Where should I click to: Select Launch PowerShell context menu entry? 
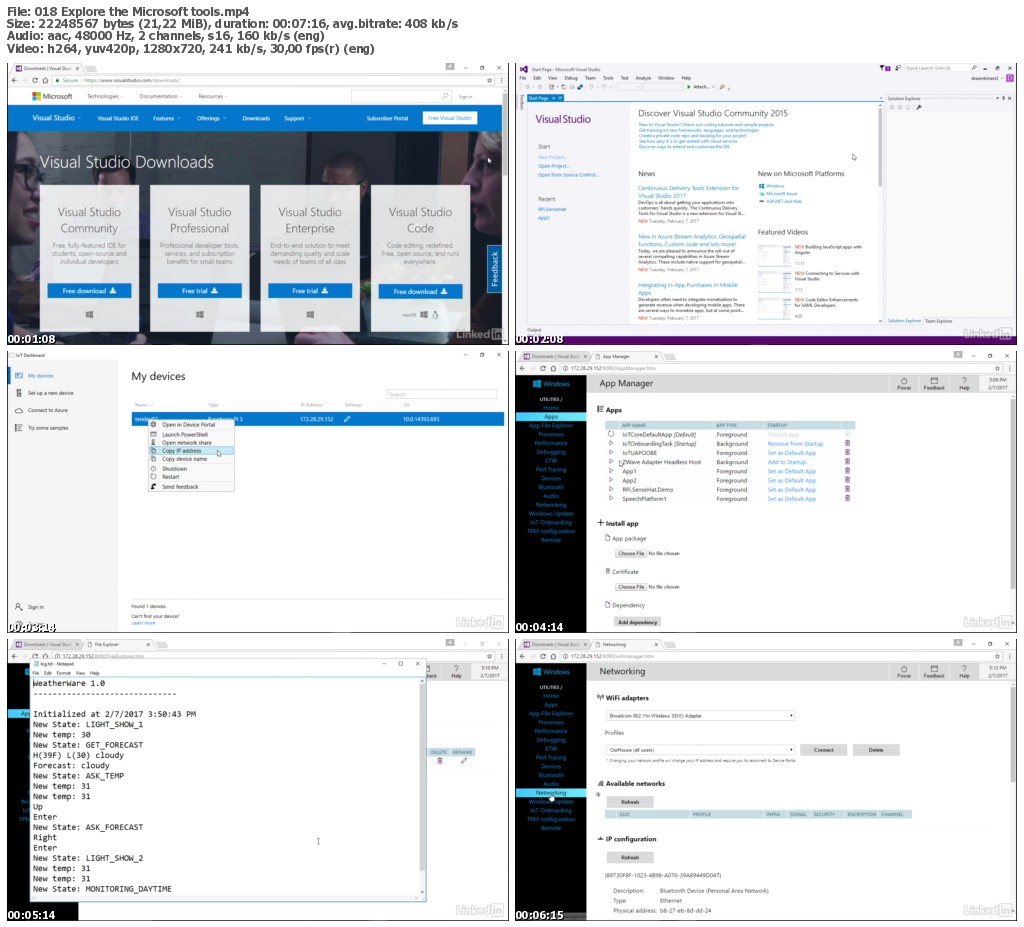(191, 434)
